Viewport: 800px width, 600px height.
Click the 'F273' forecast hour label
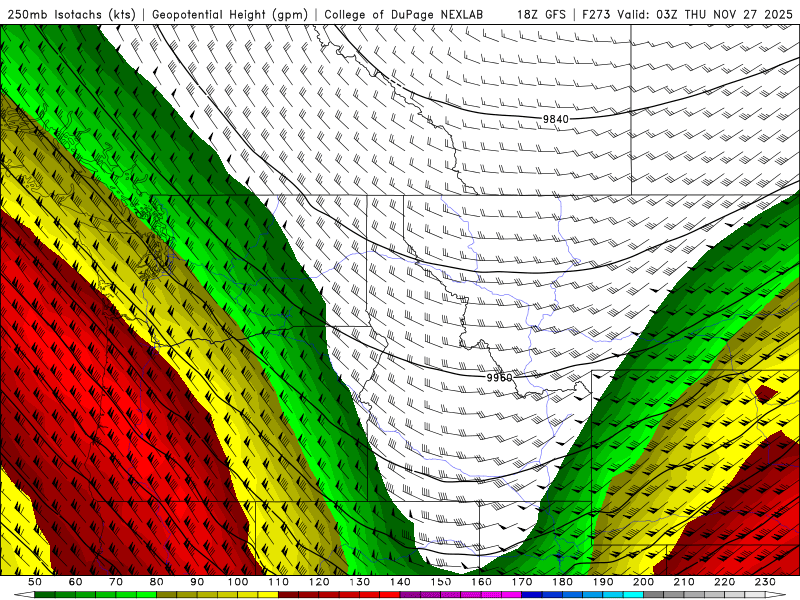pos(596,14)
